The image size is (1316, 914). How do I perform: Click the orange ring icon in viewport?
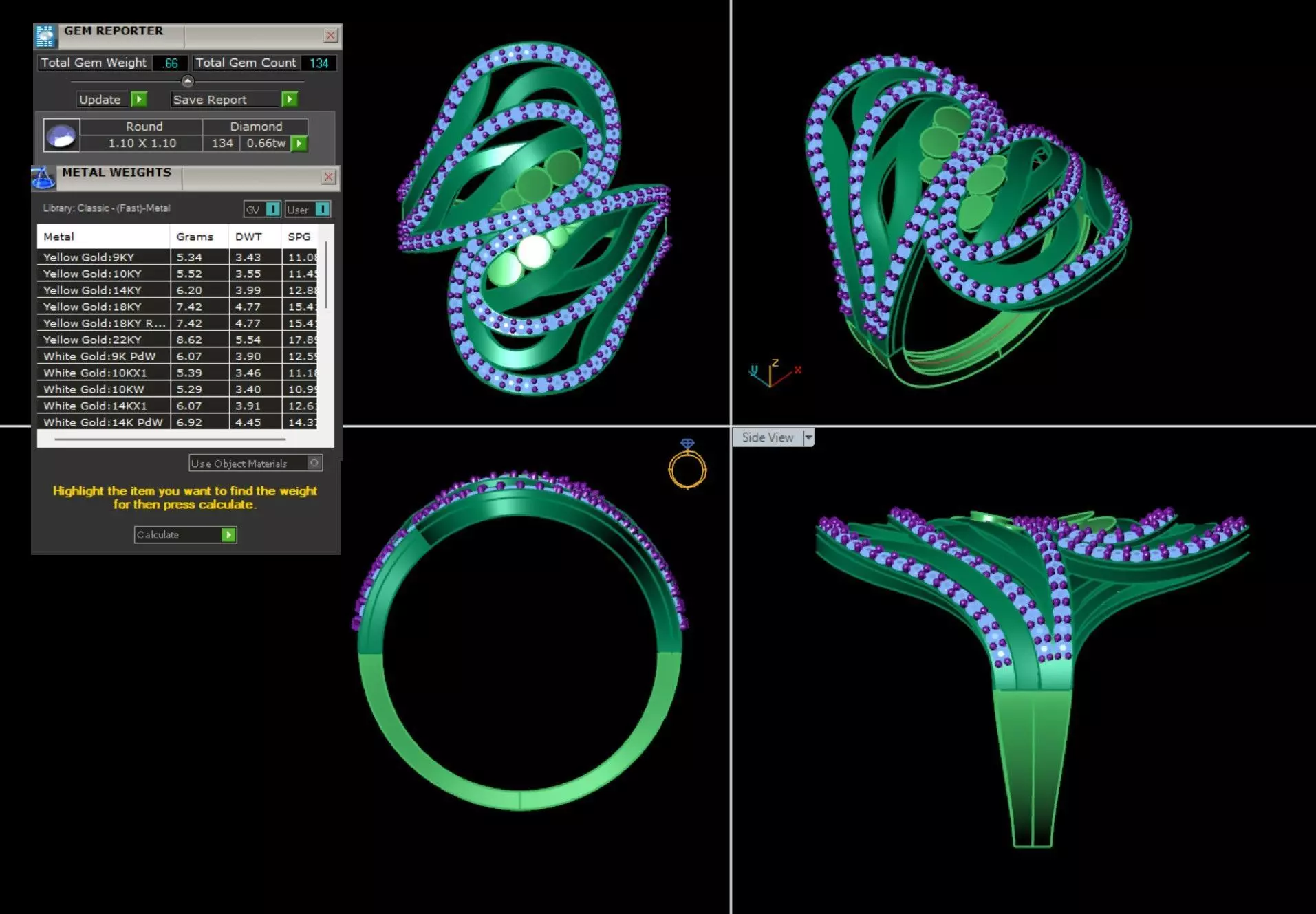click(687, 465)
